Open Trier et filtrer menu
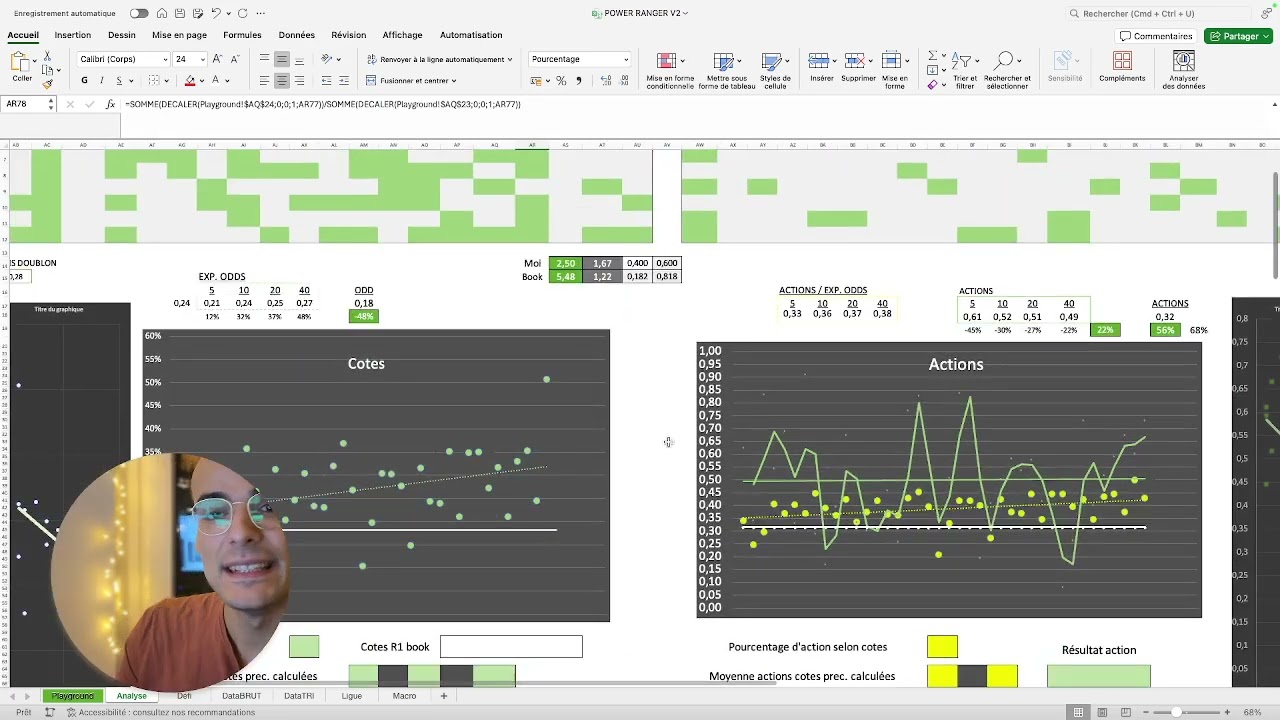 coord(965,69)
